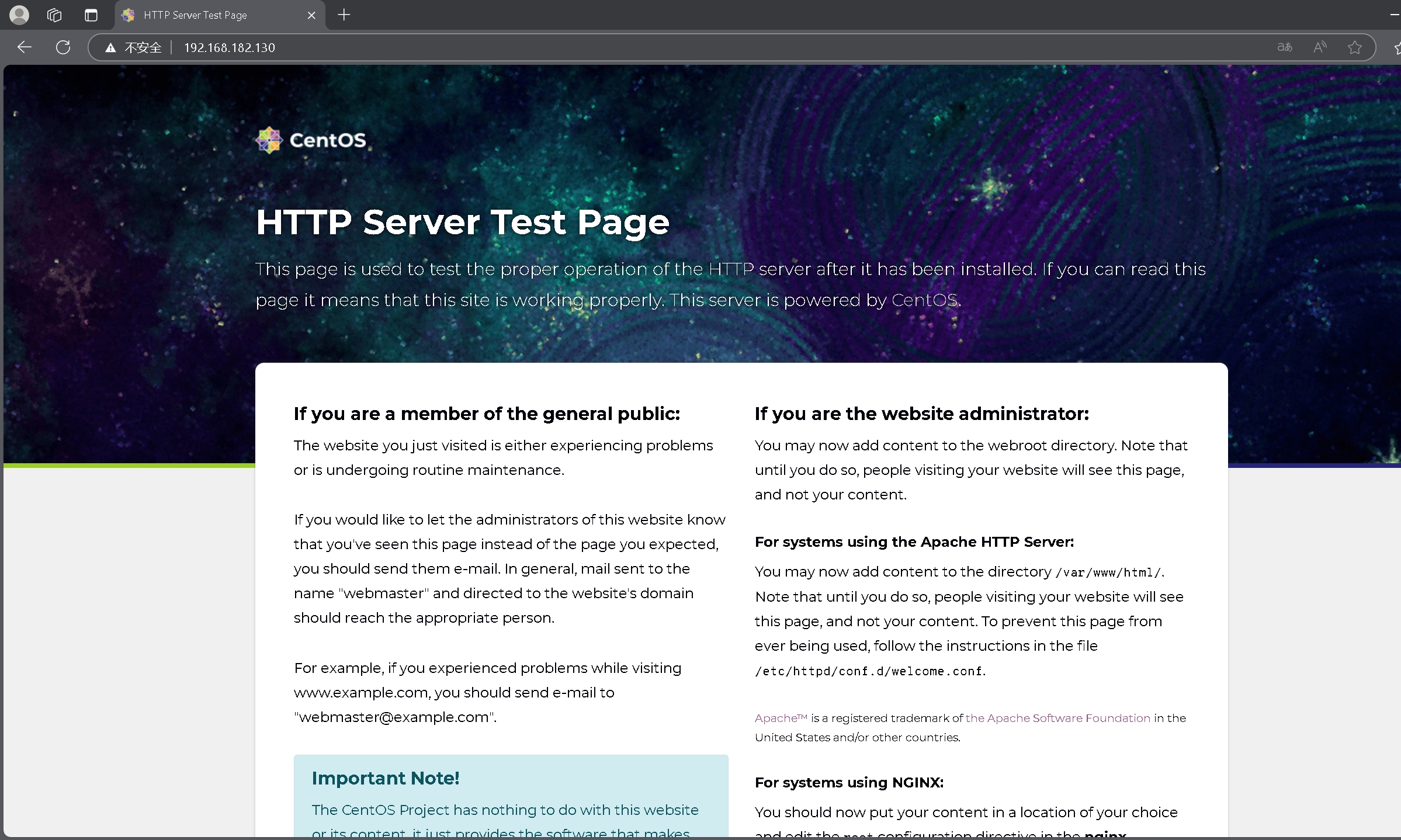
Task: Open the workspaces icon
Action: coord(54,15)
